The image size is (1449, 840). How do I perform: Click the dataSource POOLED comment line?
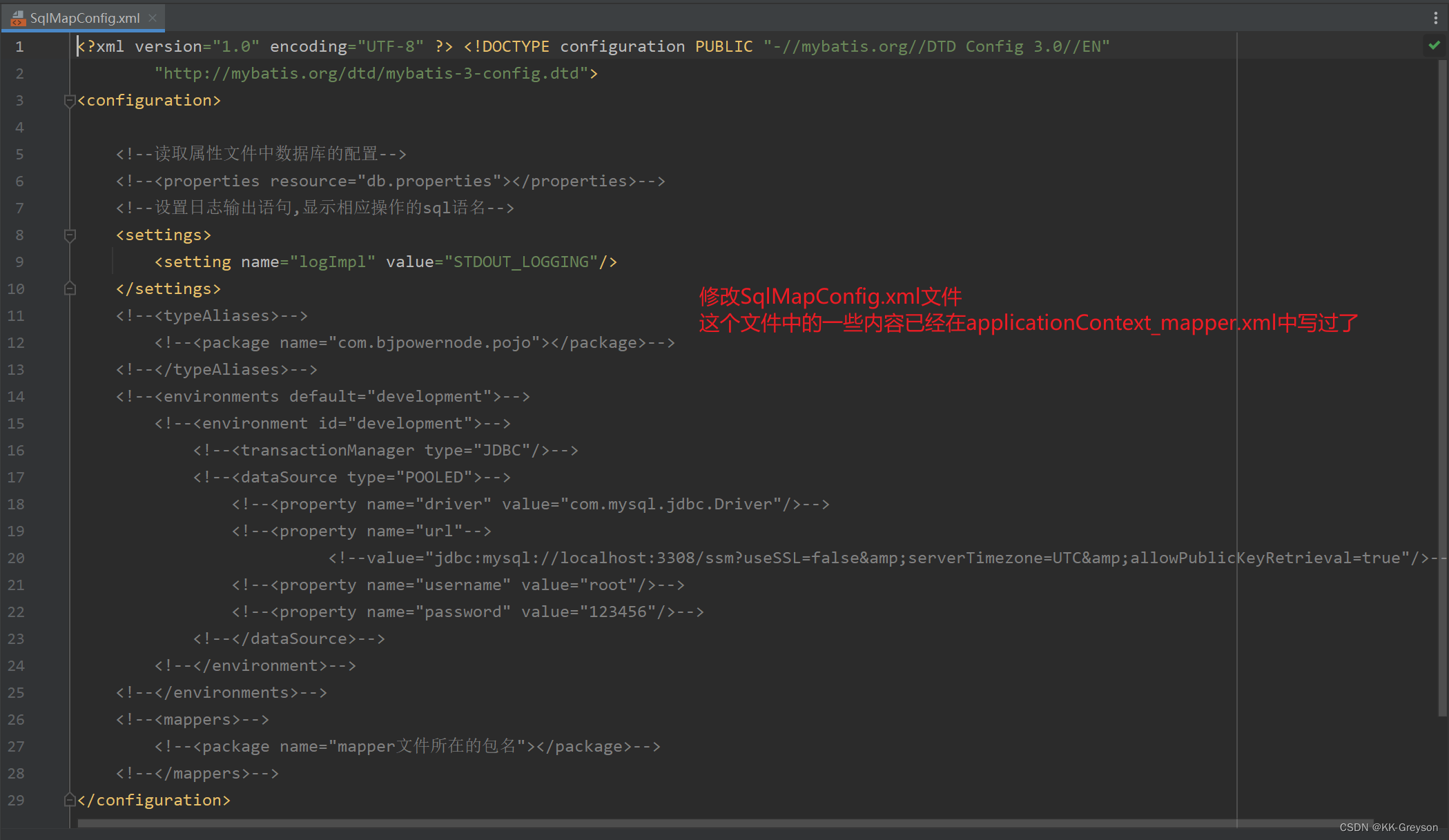[x=352, y=478]
